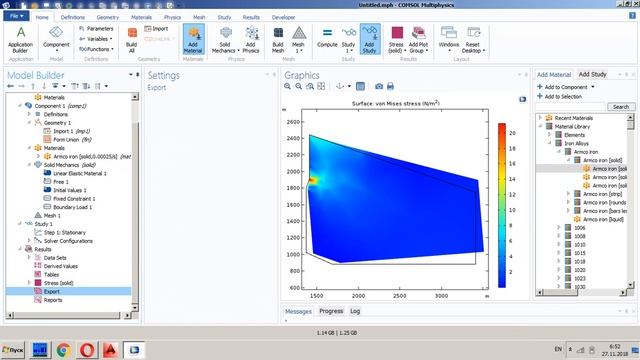Click the zoom extents icon in Graphics
Screen dimensions: 640x360
point(322,86)
